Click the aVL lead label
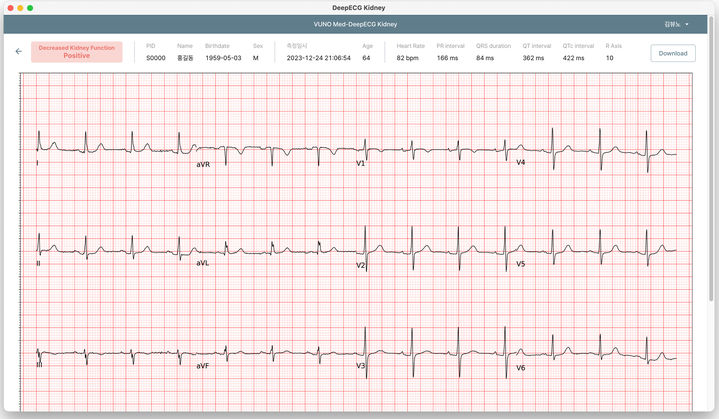 202,263
